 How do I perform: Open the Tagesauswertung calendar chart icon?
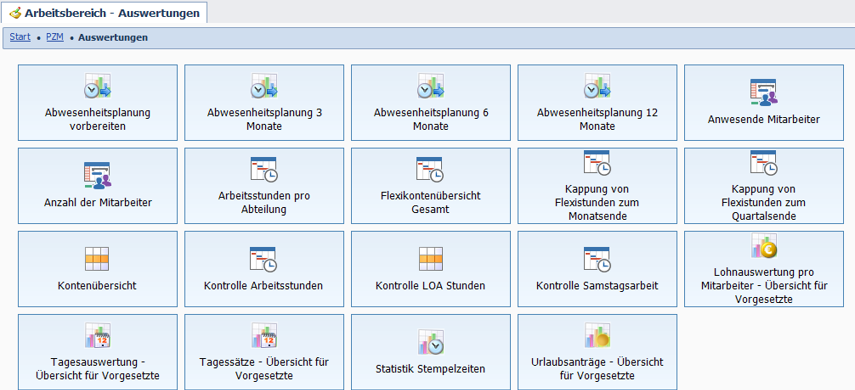tap(98, 335)
